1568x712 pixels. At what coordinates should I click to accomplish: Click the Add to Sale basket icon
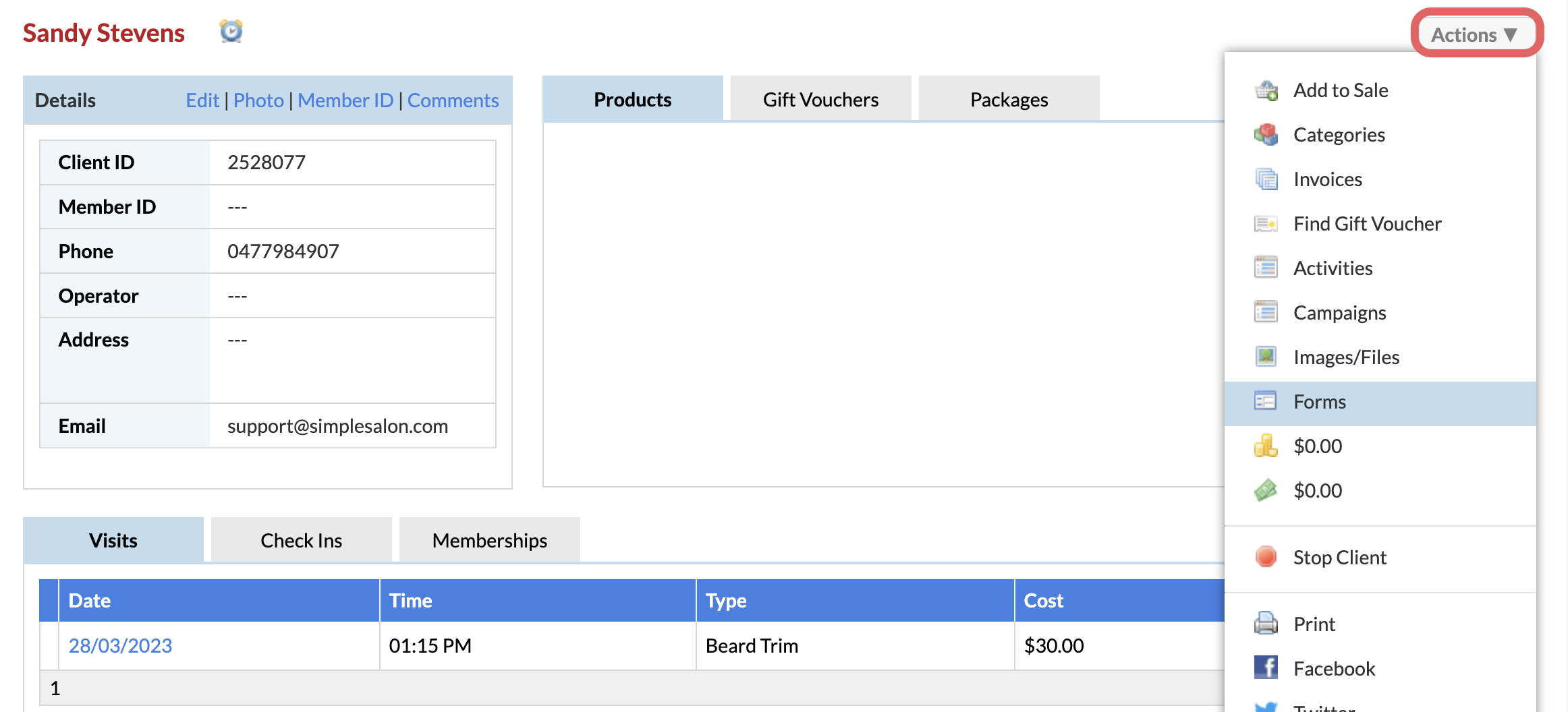(x=1266, y=90)
